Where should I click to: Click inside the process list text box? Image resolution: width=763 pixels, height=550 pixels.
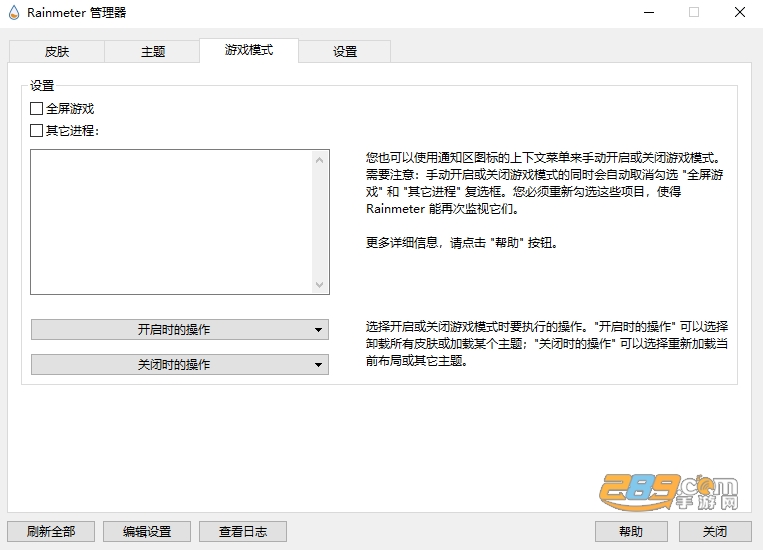171,222
